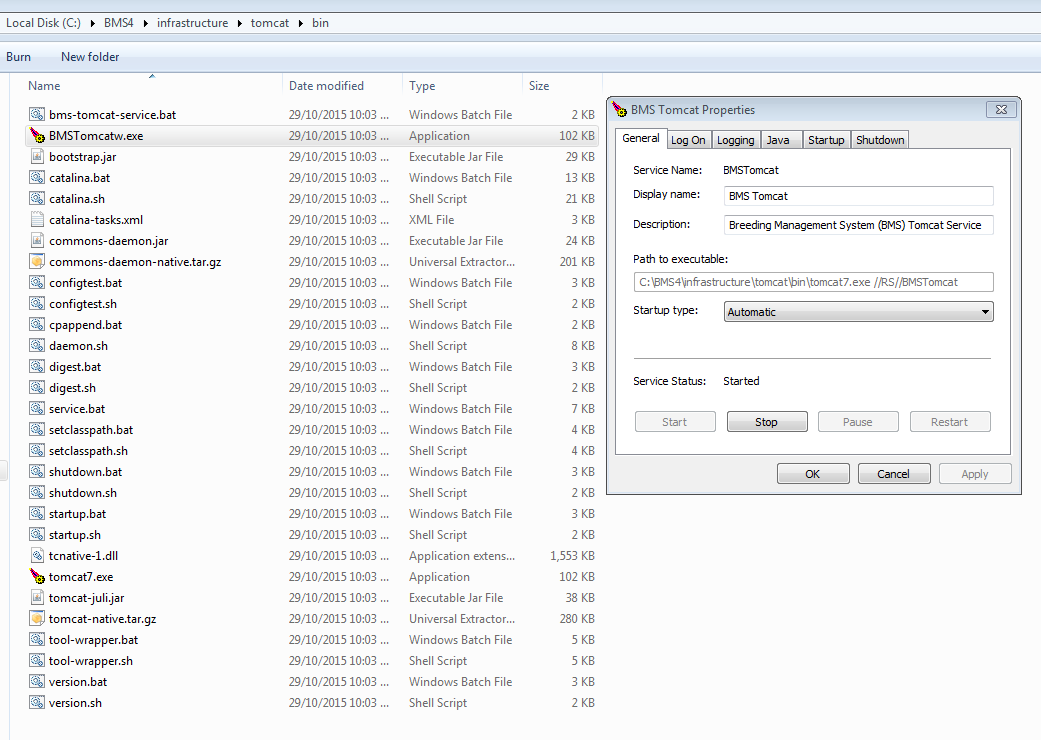This screenshot has width=1041, height=740.
Task: Open the Logging tab
Action: [736, 140]
